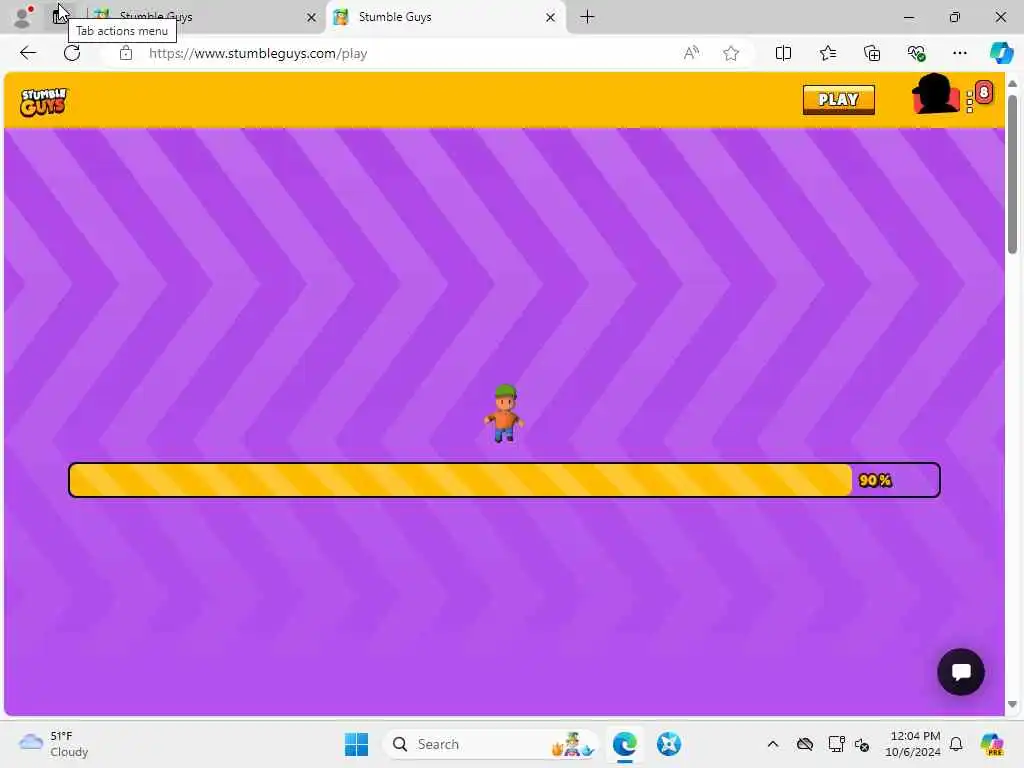The image size is (1024, 768).
Task: Open split screen view
Action: (783, 53)
